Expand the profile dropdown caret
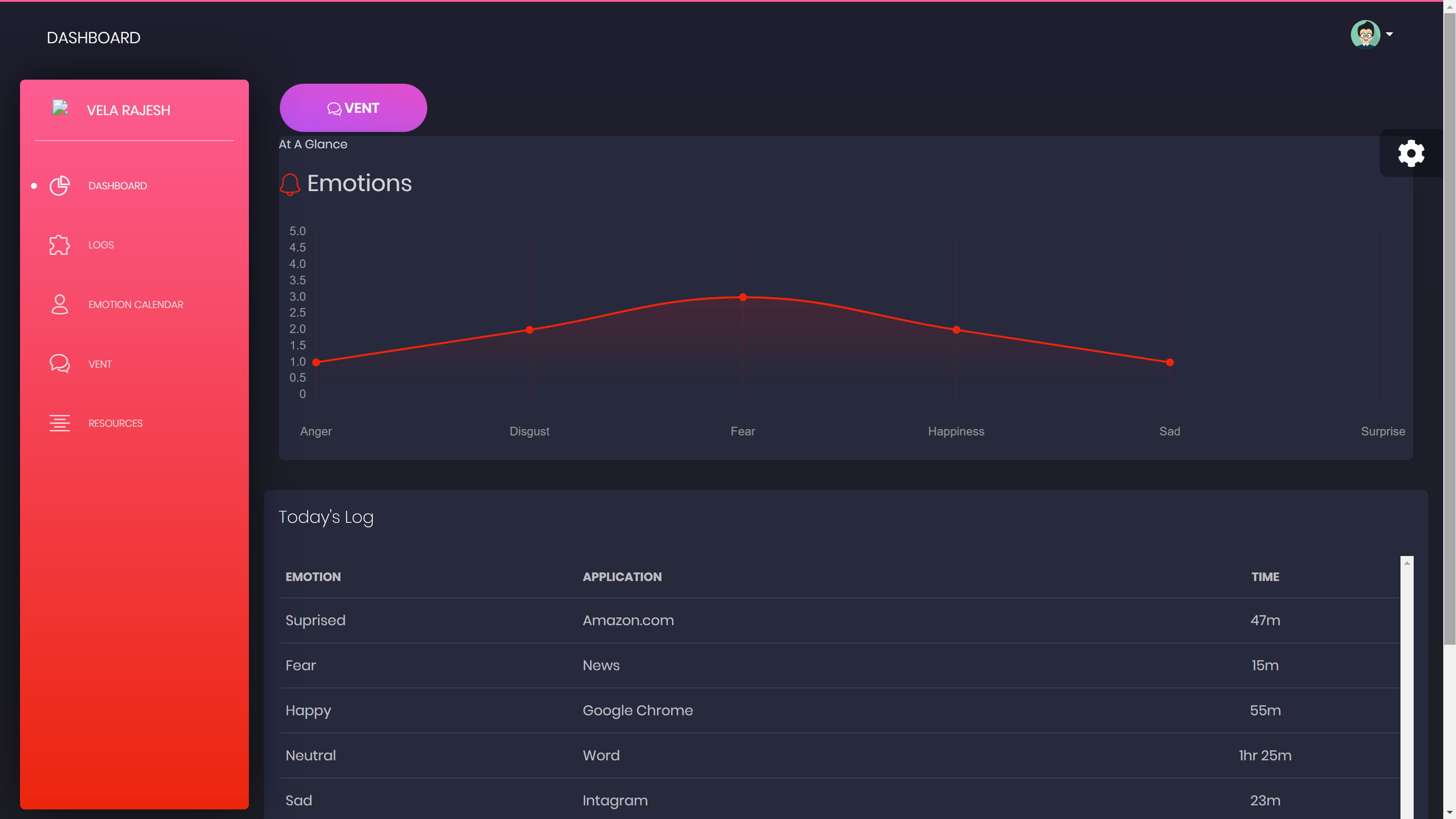Viewport: 1456px width, 819px height. click(x=1389, y=35)
